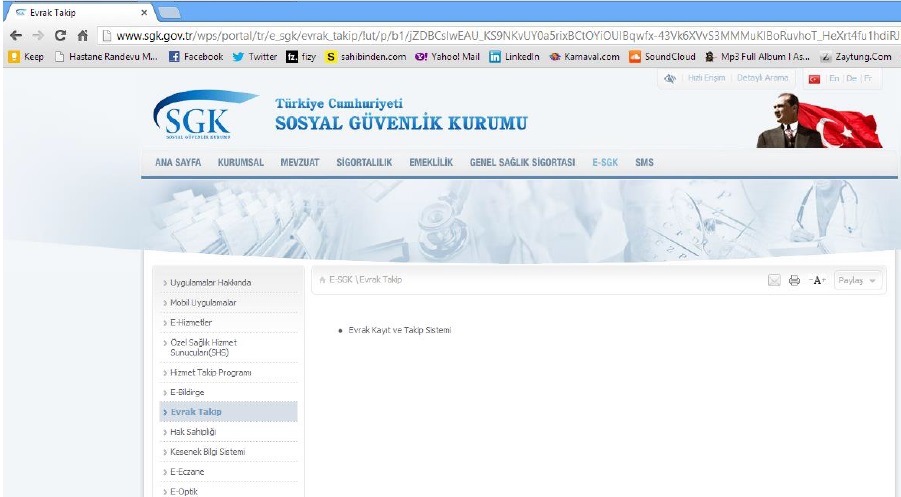Click the email envelope icon in breadcrumb bar
901x497 pixels.
pos(775,280)
